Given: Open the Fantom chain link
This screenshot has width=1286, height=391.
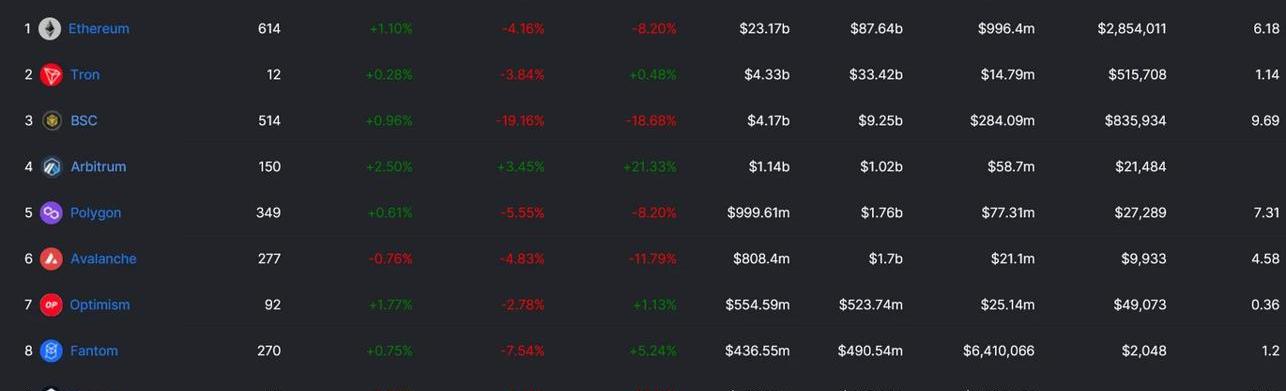Looking at the screenshot, I should [x=94, y=351].
